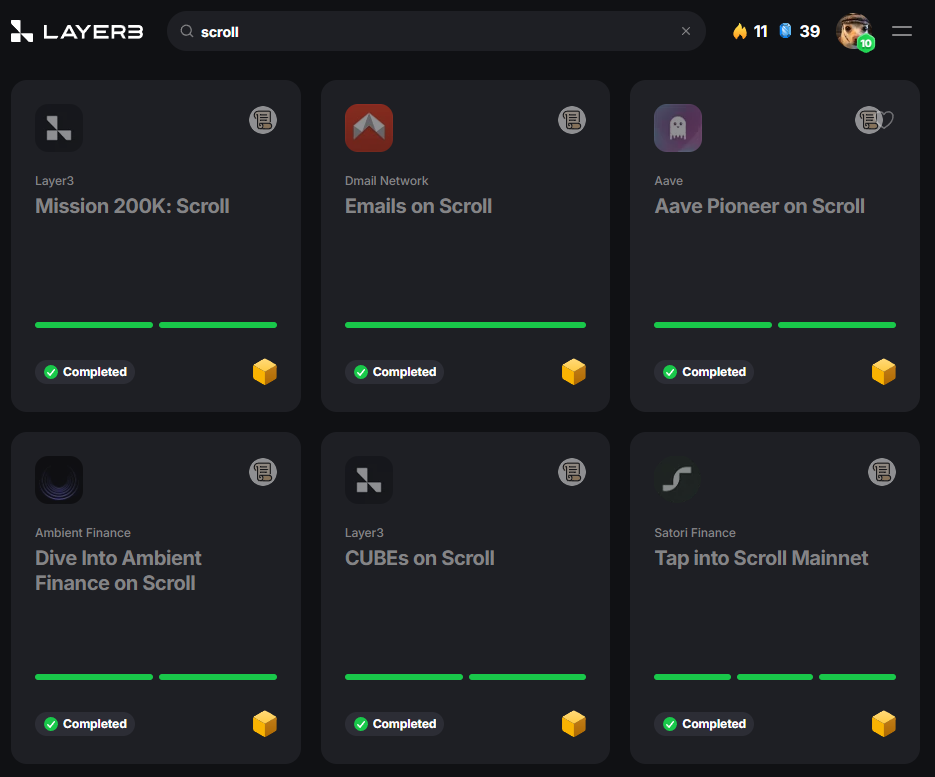Open the CUBEs on Scroll quest card
Screen dimensions: 935x777
point(420,557)
